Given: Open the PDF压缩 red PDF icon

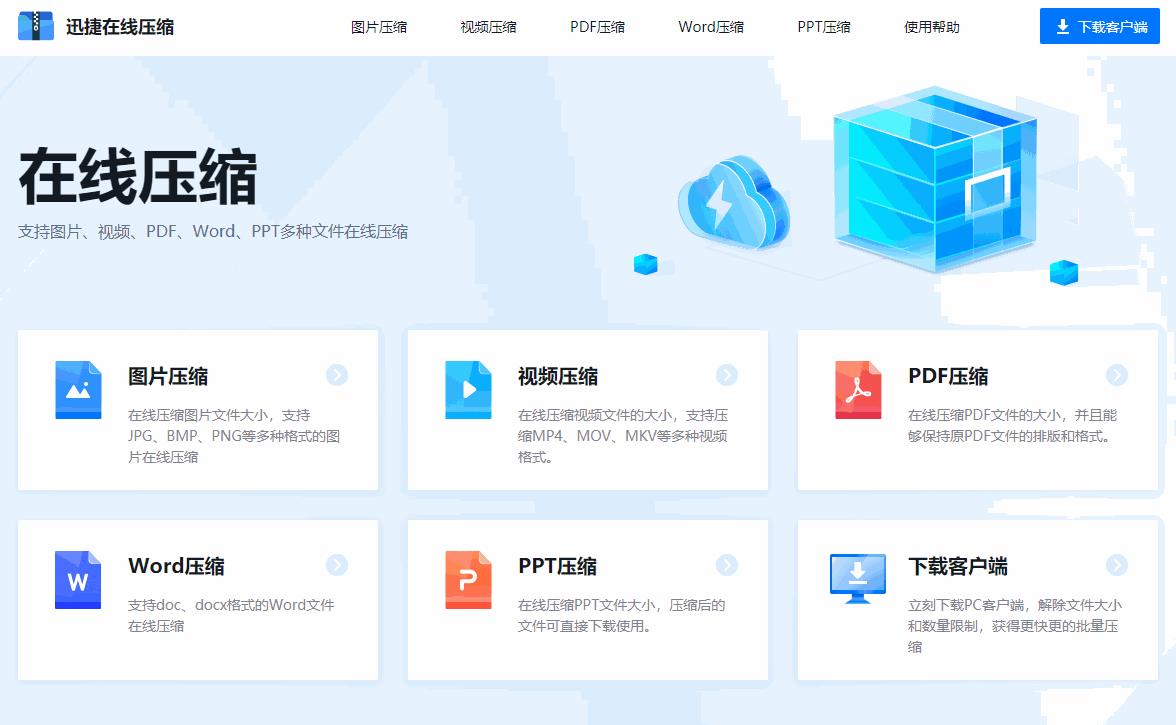Looking at the screenshot, I should (858, 389).
